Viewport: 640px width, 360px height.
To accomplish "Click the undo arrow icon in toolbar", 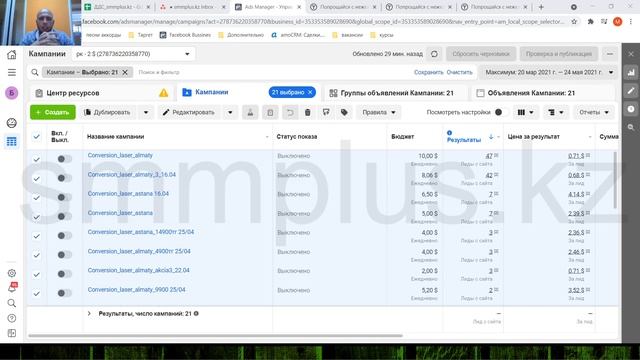I will pos(290,112).
